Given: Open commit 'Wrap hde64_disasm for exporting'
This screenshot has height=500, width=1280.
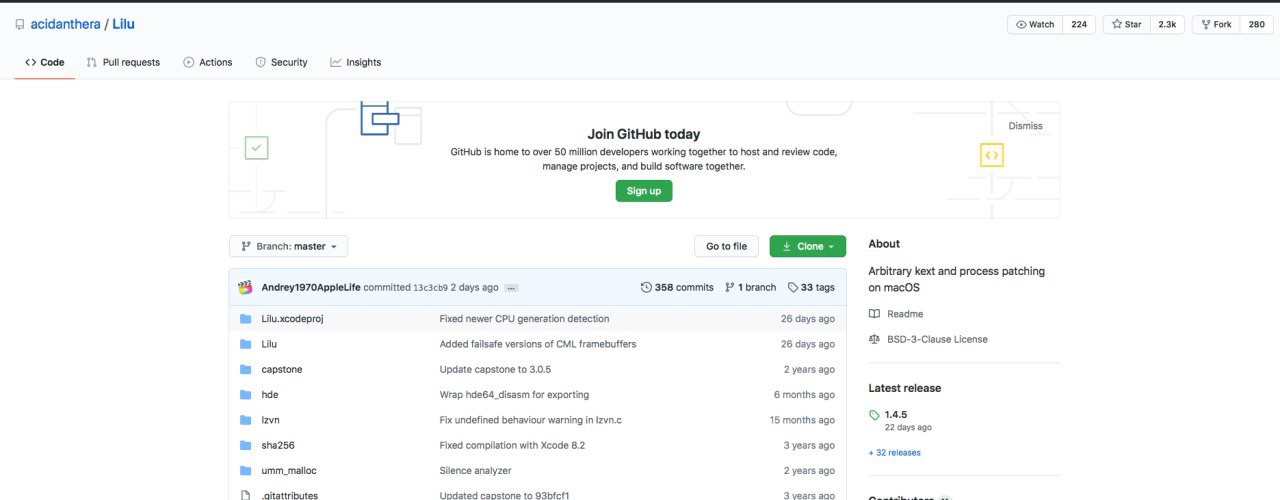Looking at the screenshot, I should pyautogui.click(x=514, y=395).
